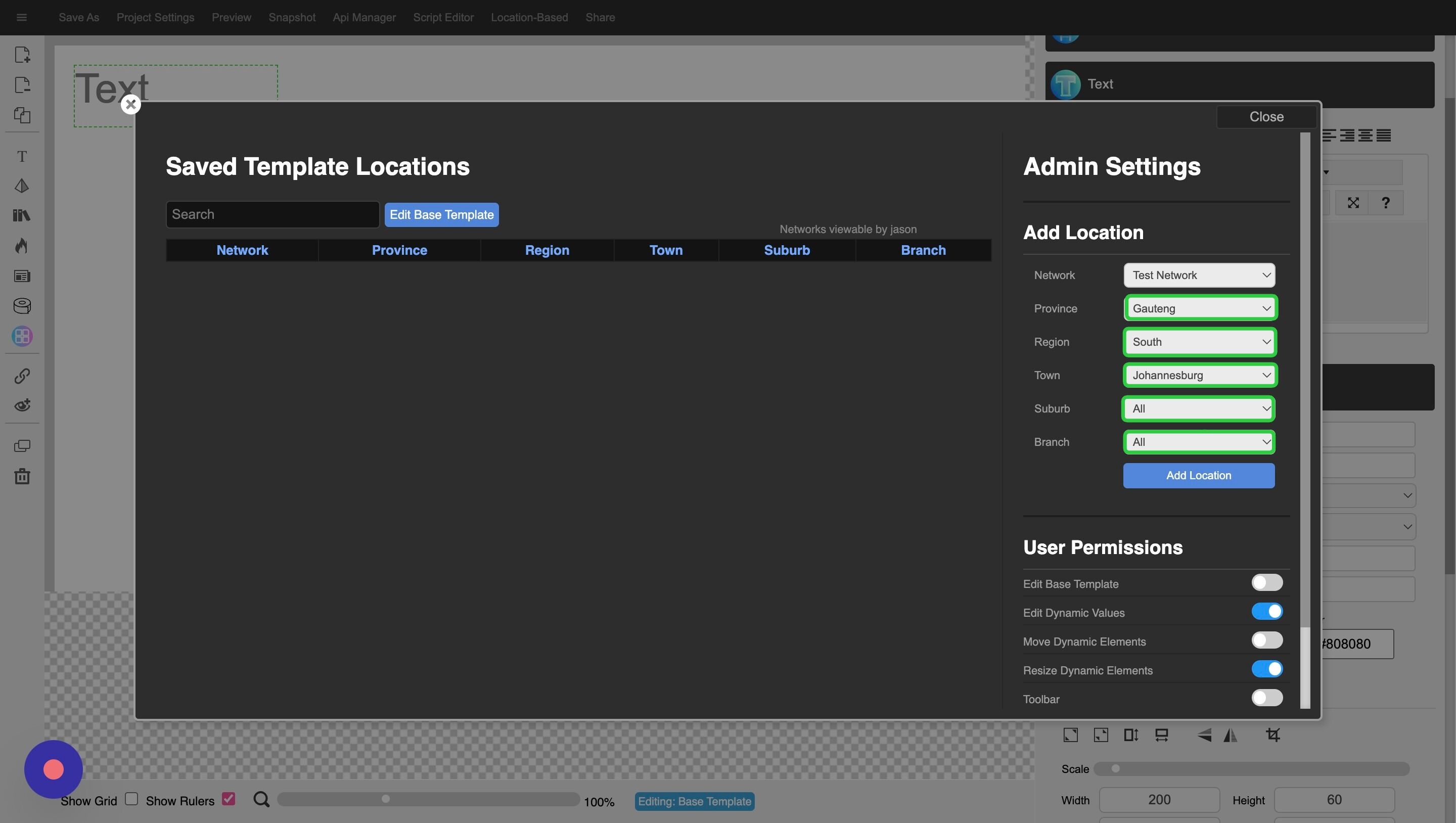Screen dimensions: 1456x823
Task: Toggle Edit Dynamic Values permission
Action: 1266,612
